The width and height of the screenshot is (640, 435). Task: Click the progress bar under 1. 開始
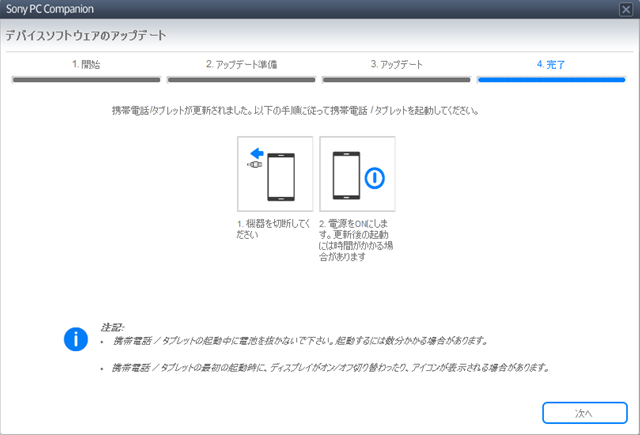tap(86, 80)
